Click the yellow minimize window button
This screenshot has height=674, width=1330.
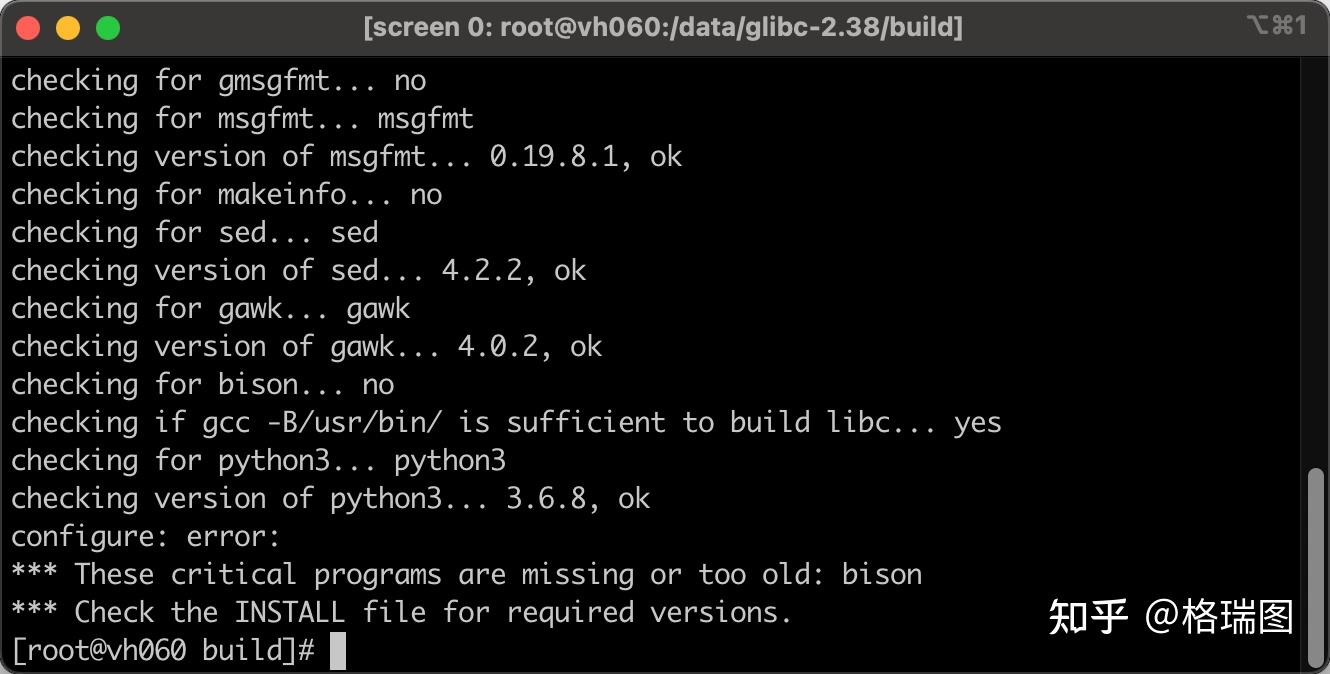click(68, 28)
